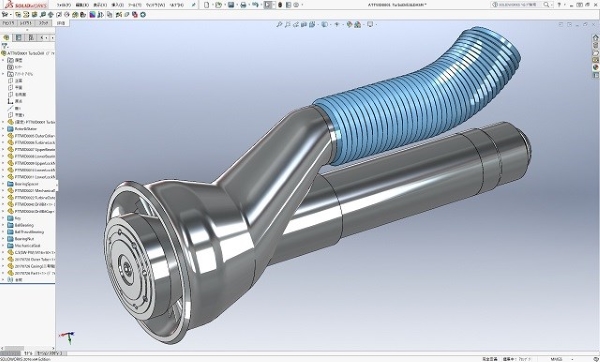Open the search box dropdown arrow
Viewport: 600px width, 362px height.
[x=551, y=5]
